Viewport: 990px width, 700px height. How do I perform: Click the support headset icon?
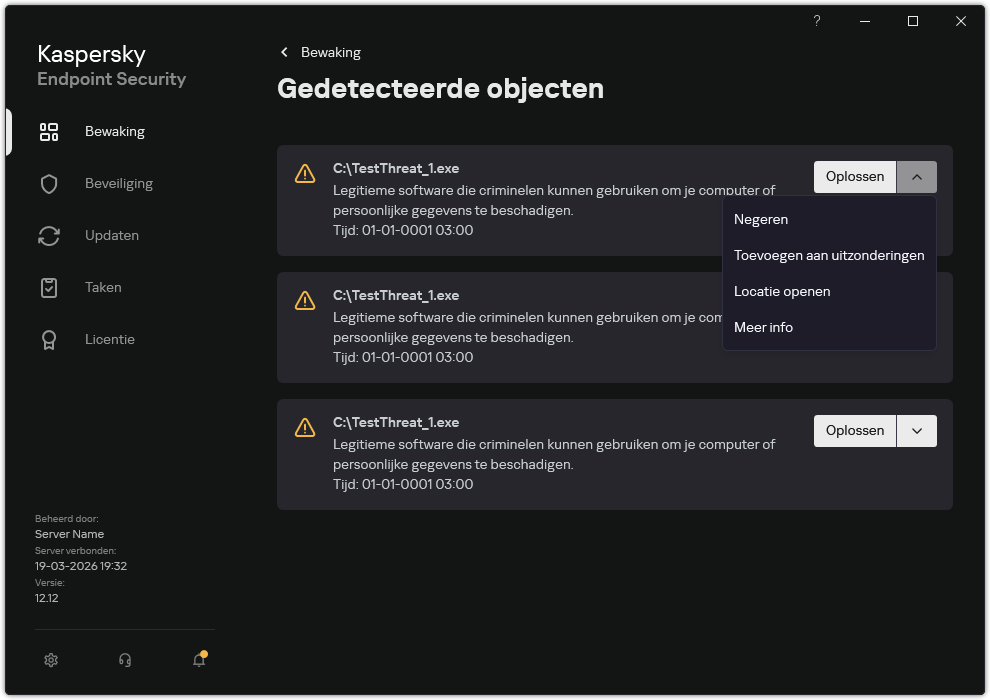[124, 660]
